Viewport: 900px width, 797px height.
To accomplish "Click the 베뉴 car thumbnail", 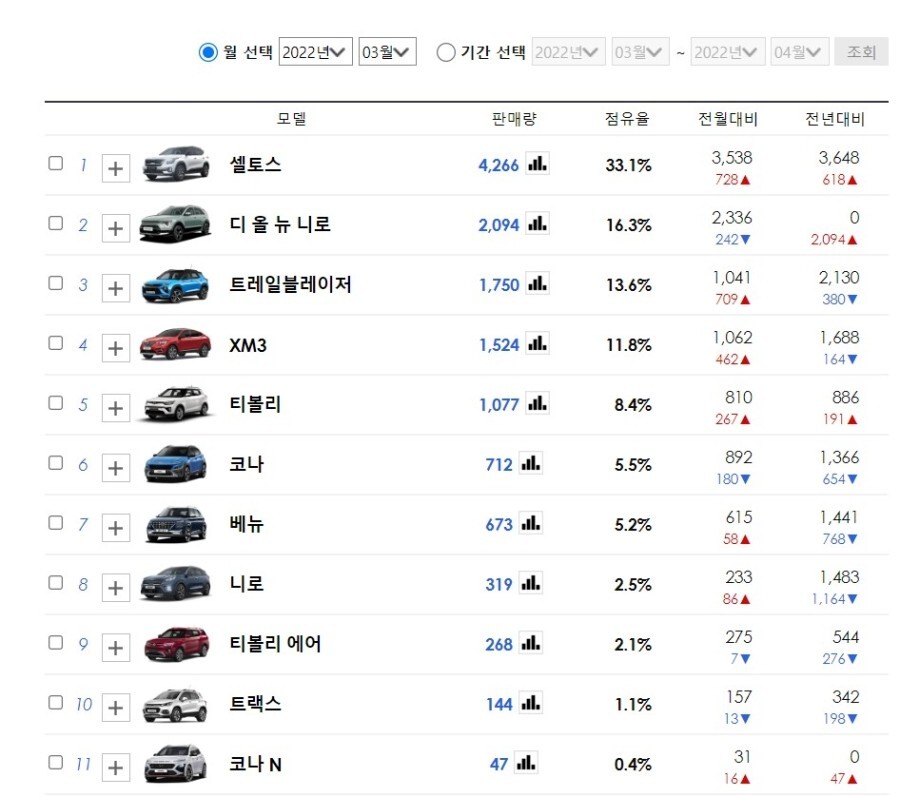I will pyautogui.click(x=176, y=524).
